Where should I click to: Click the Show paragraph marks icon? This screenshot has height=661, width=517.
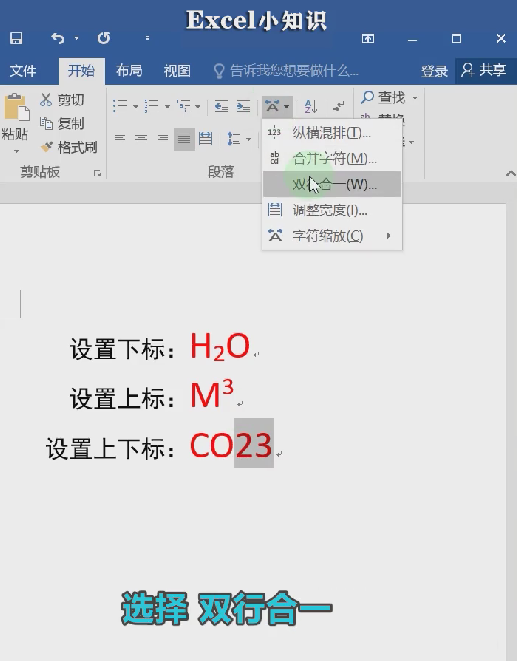tap(338, 106)
